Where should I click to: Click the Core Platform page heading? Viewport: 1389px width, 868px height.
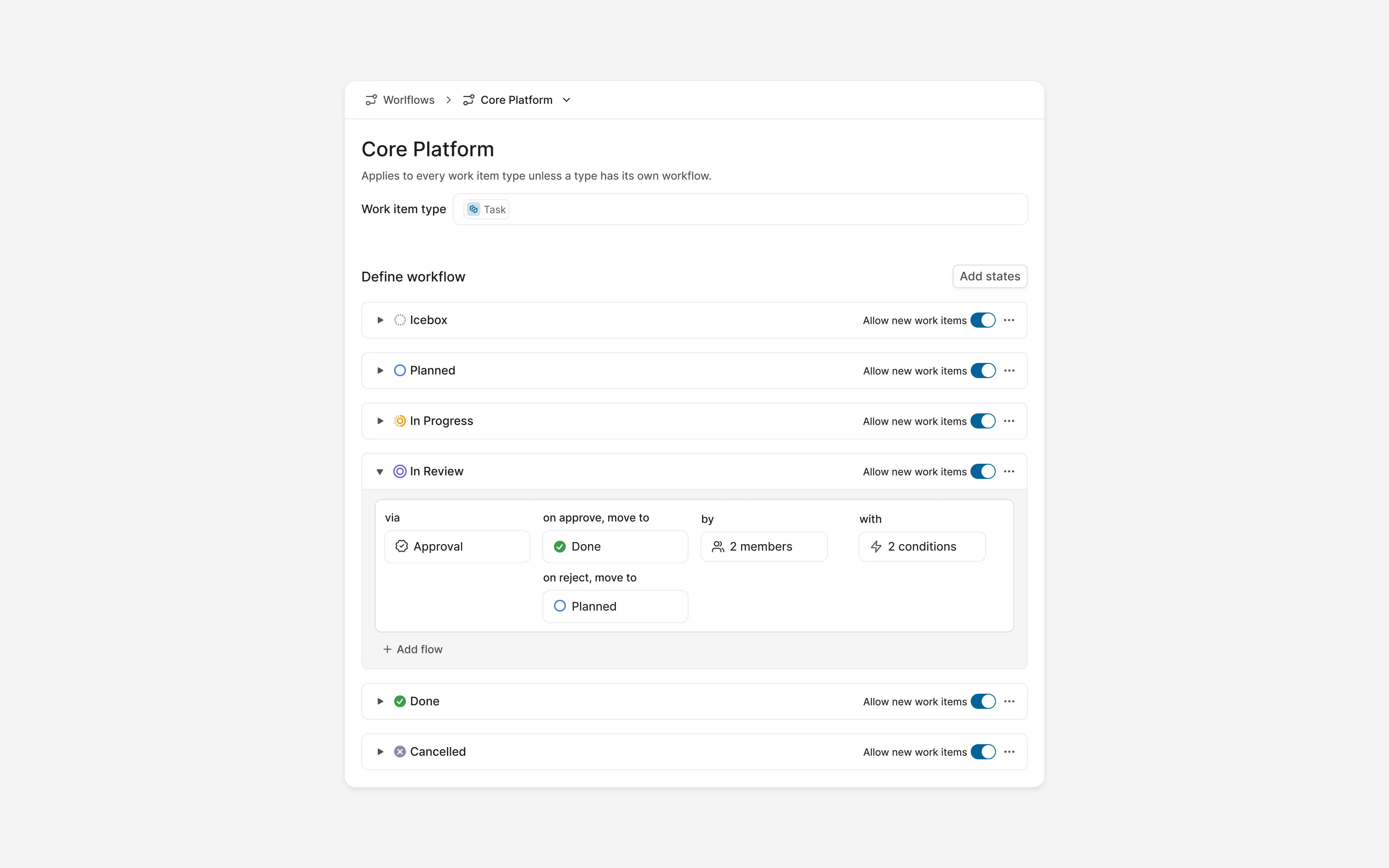point(428,149)
